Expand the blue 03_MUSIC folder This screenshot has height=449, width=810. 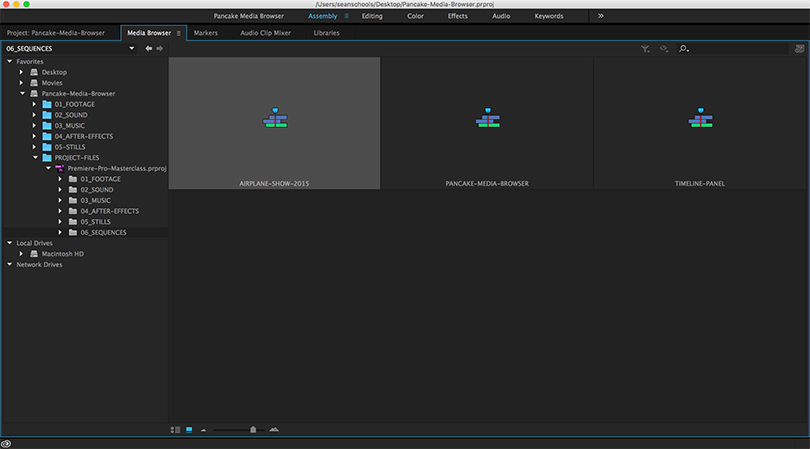35,126
